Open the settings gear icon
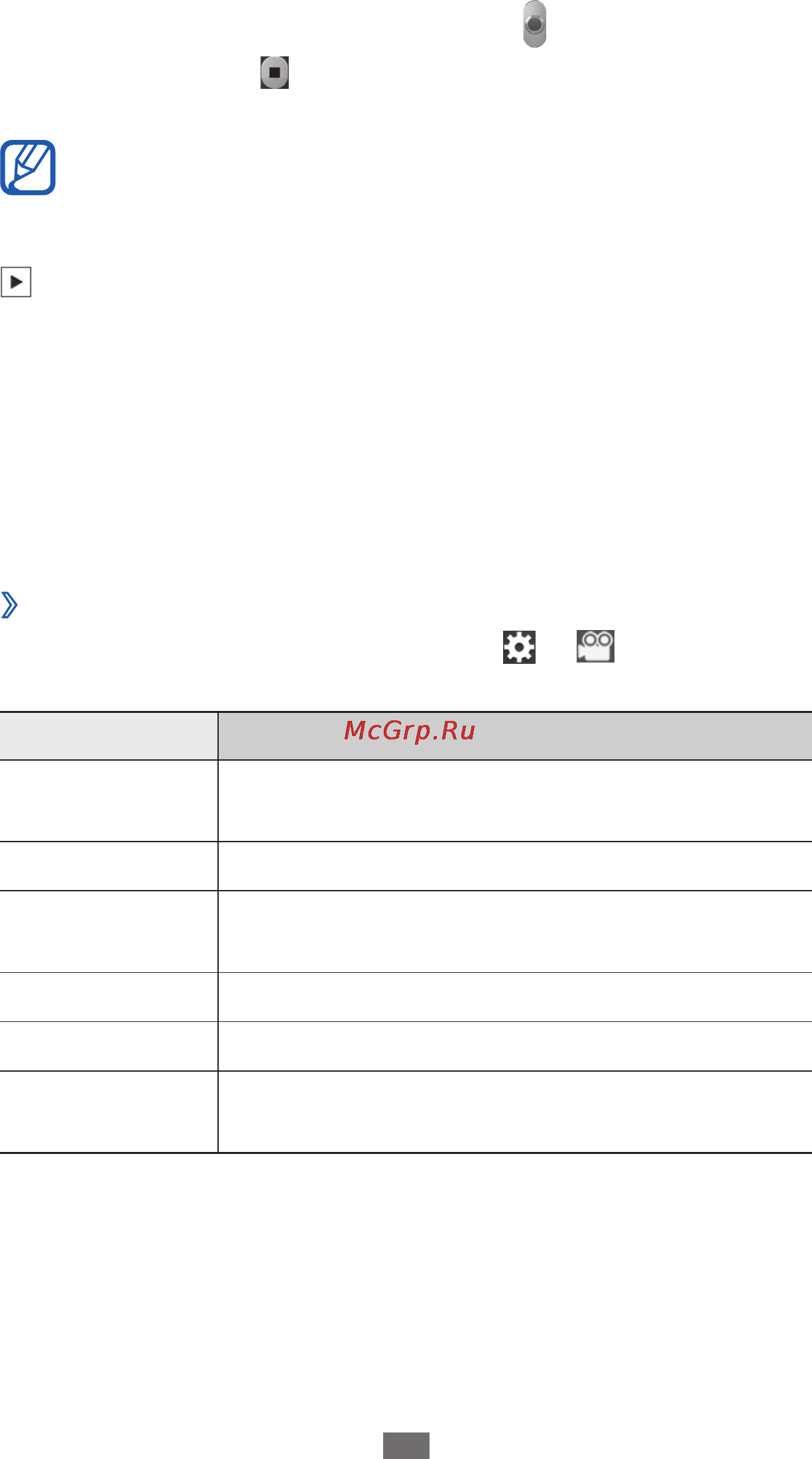The image size is (812, 1459). 519,647
